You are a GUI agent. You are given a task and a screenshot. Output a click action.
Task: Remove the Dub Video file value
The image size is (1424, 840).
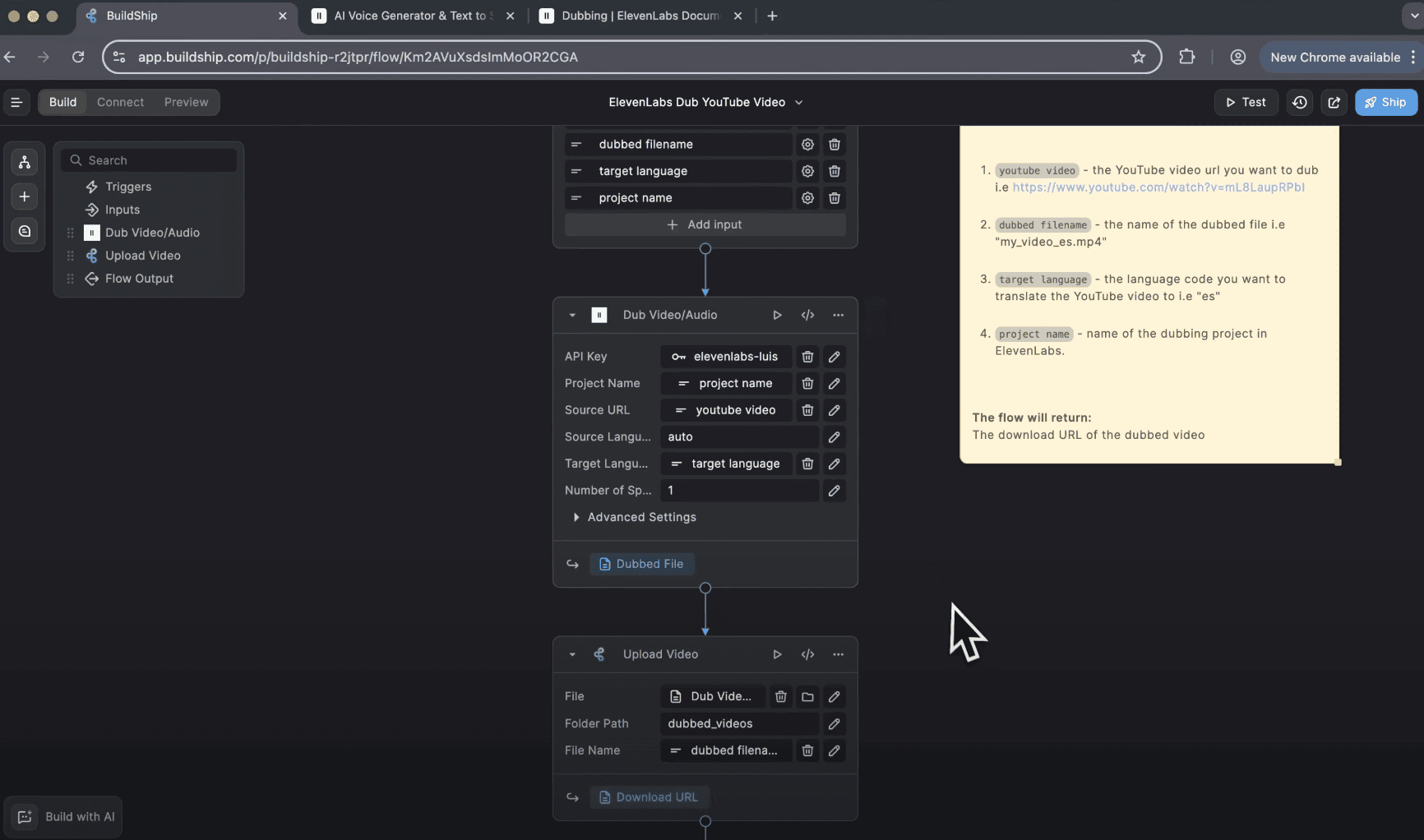coord(781,697)
